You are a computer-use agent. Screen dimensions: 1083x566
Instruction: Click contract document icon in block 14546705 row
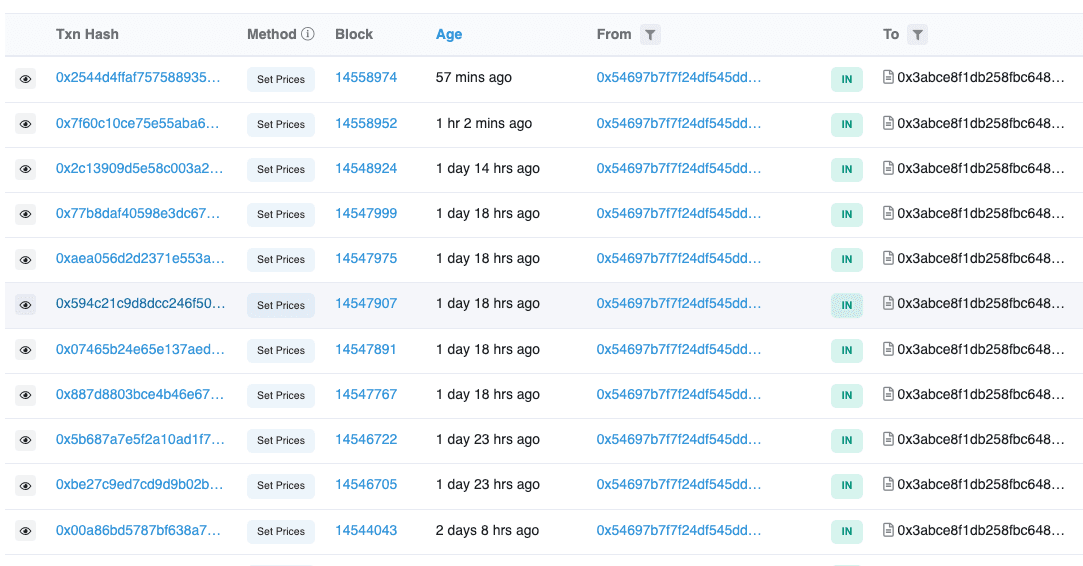(x=888, y=484)
